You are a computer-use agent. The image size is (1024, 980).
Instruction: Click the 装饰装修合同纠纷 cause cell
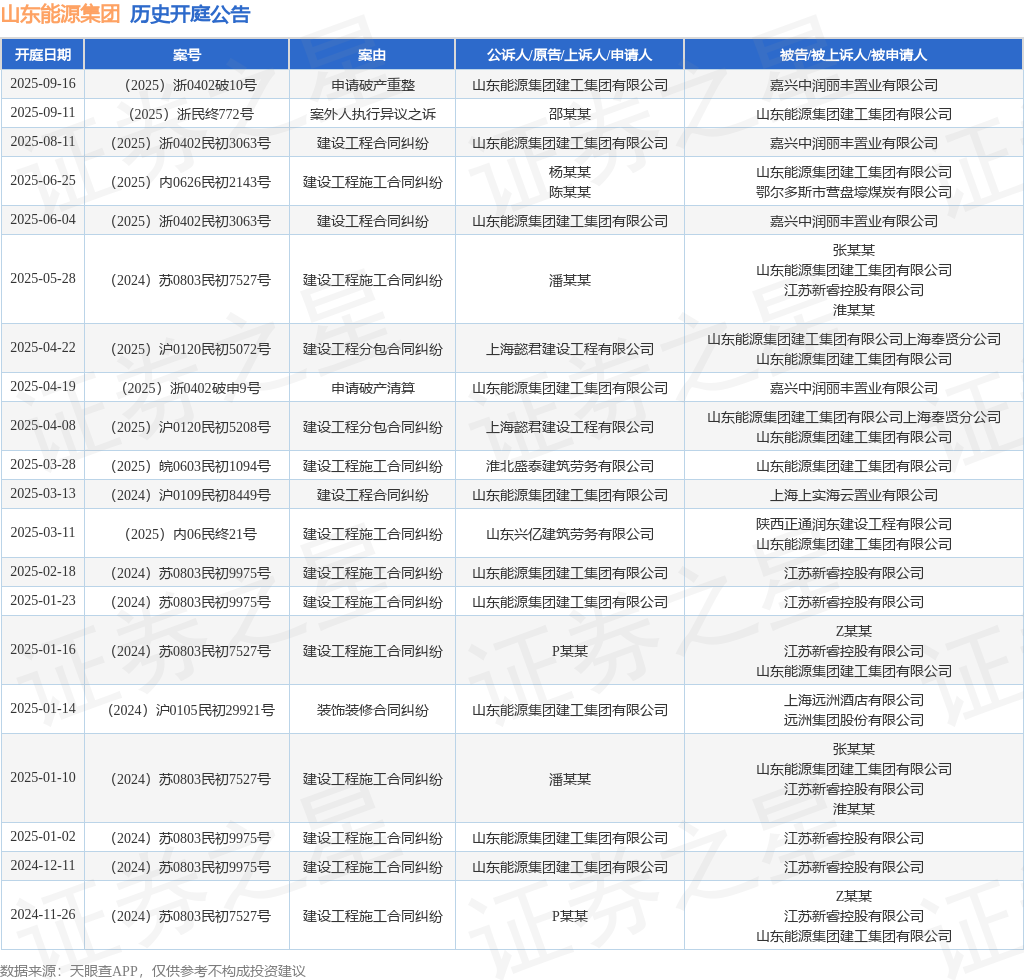(x=372, y=710)
